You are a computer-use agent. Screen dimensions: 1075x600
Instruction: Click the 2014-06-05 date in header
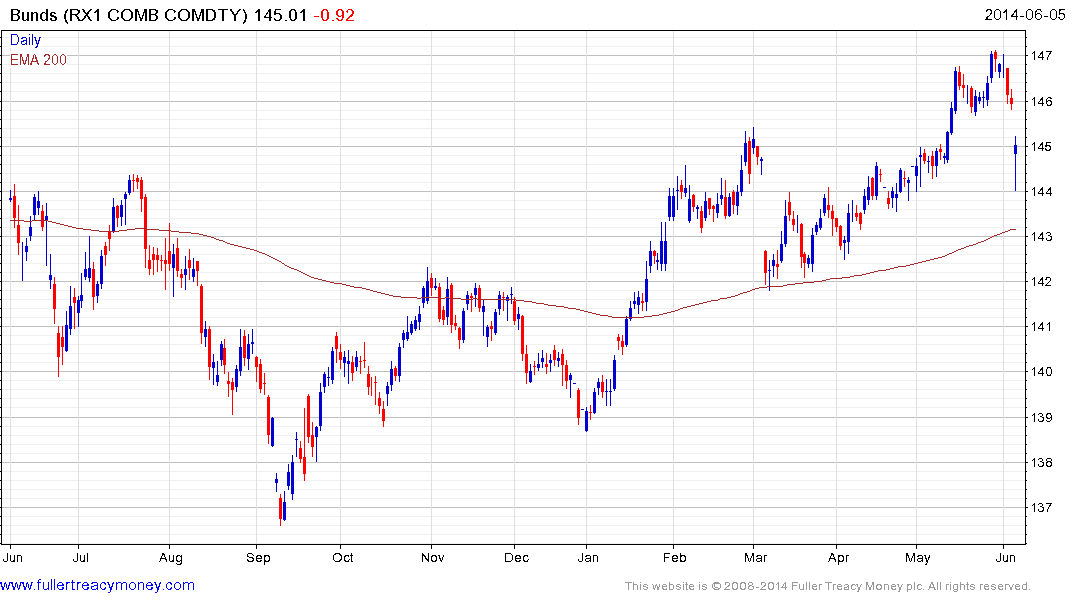point(1025,15)
